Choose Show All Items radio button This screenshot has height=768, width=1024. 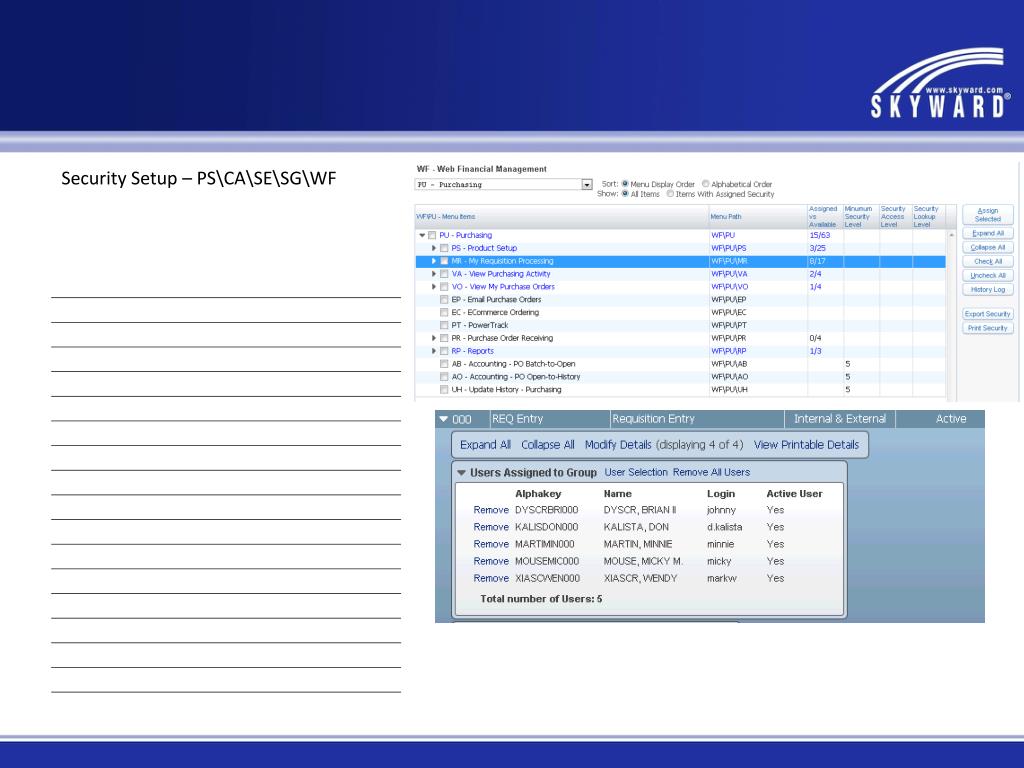click(625, 194)
